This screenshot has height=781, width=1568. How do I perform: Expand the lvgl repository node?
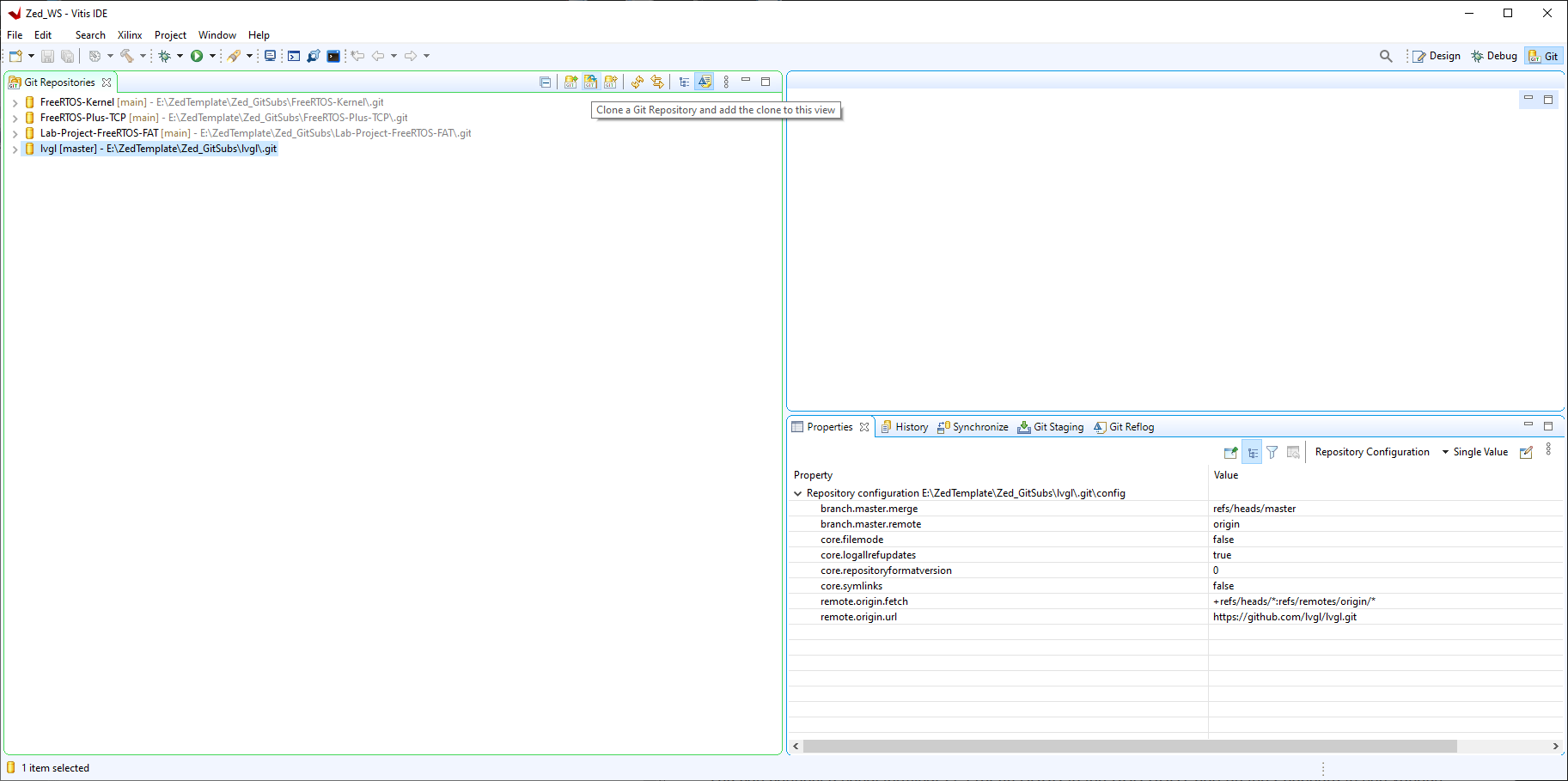15,149
